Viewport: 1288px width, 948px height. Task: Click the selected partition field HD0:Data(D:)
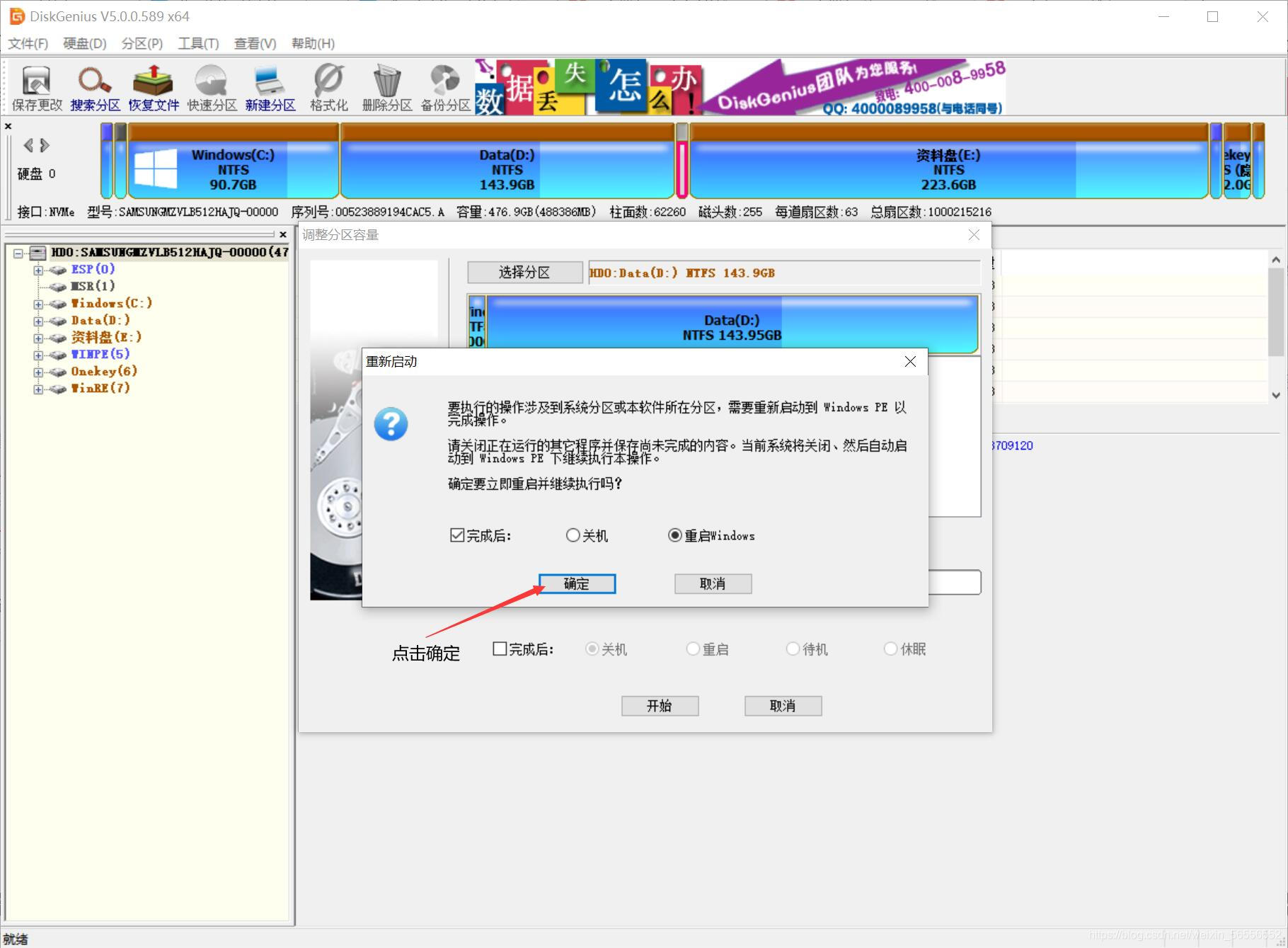784,273
